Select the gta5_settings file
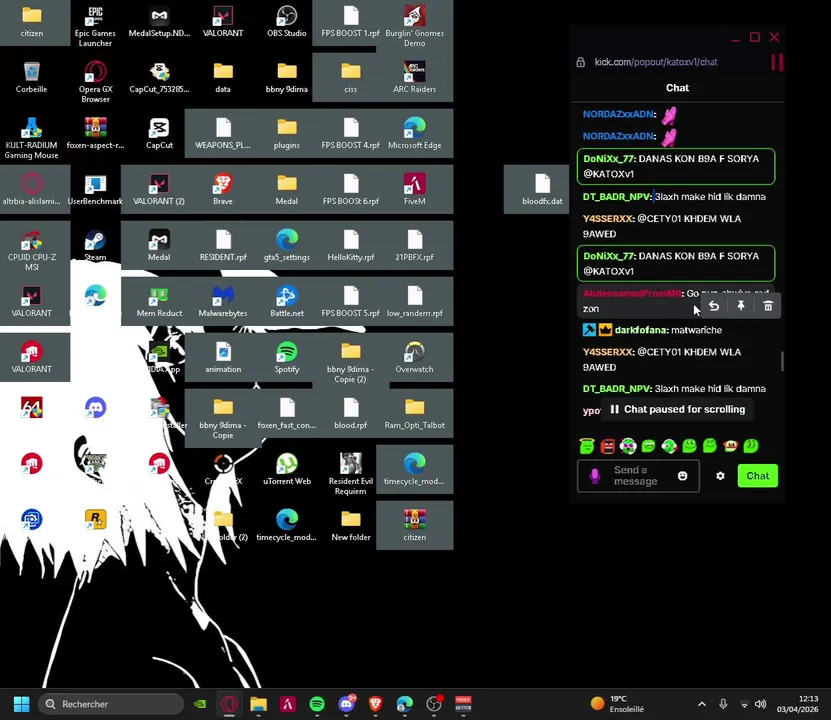 click(x=287, y=245)
